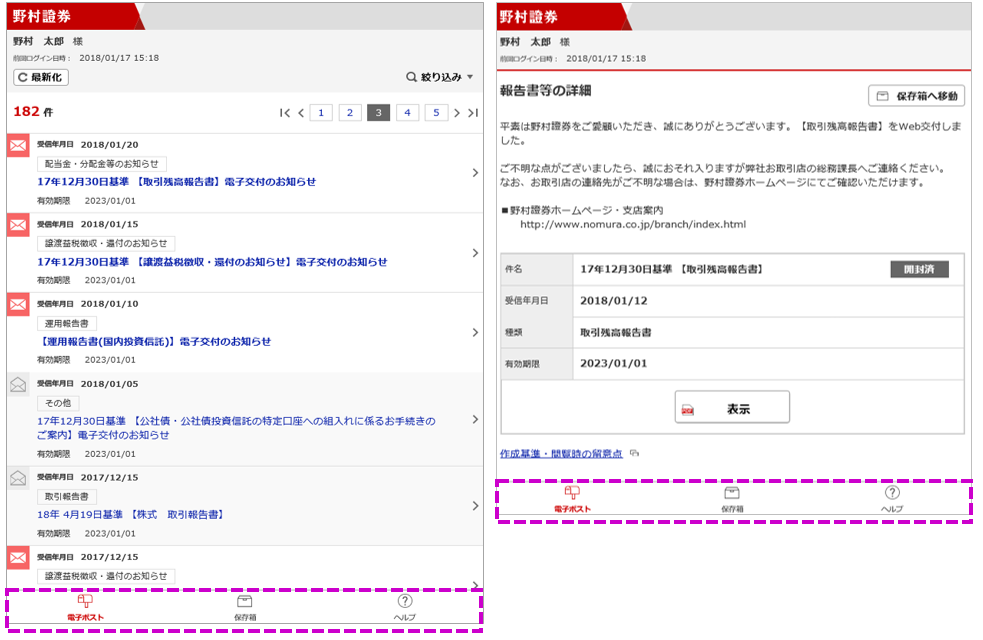Open 作成基準・閲覧時の留意点 link
983x640 pixels.
click(x=561, y=453)
